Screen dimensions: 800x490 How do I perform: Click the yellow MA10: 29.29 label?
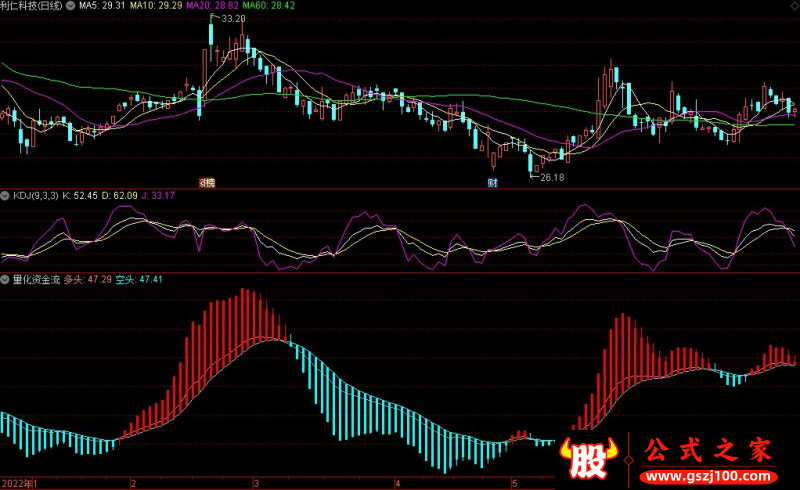[156, 6]
